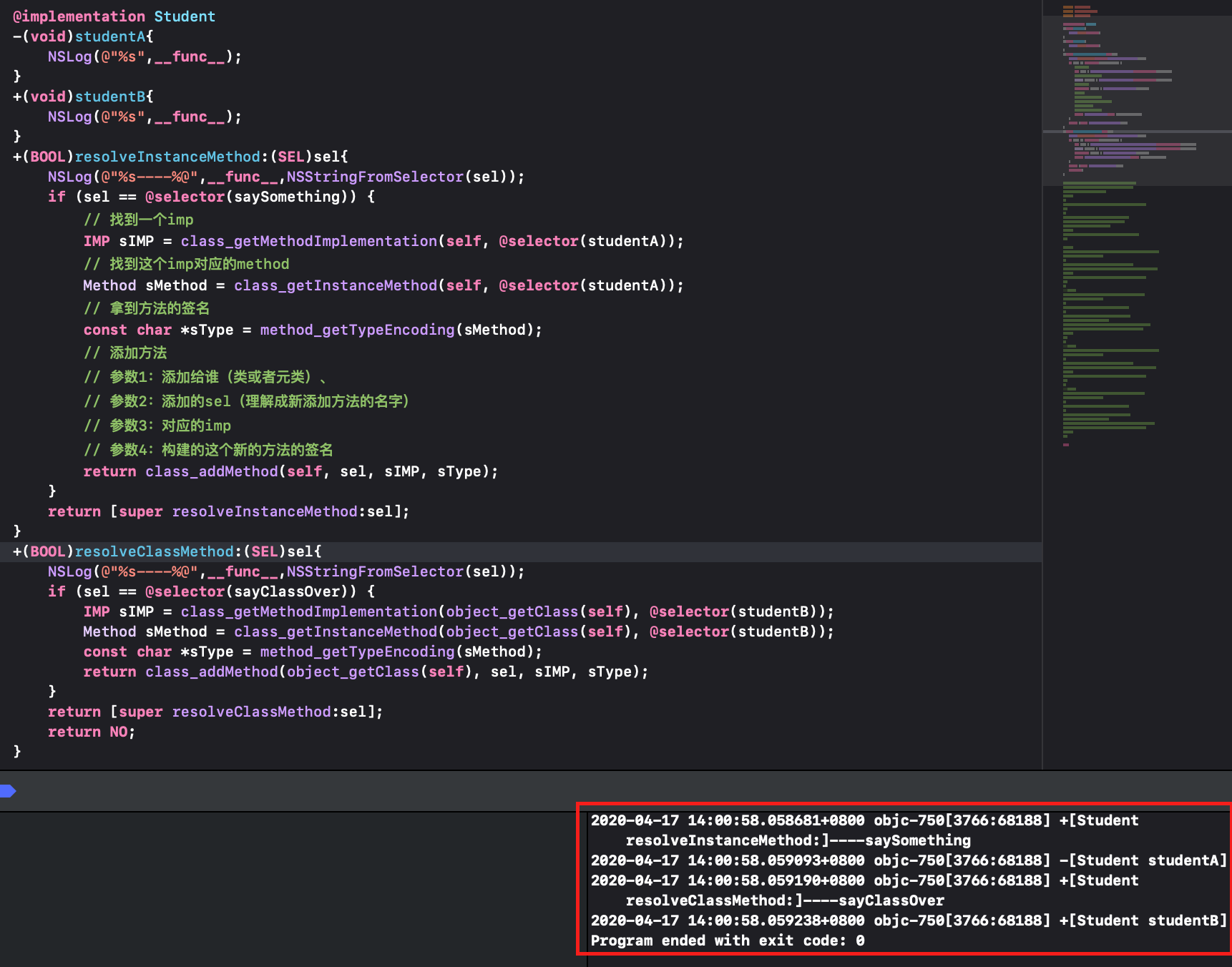Image resolution: width=1232 pixels, height=967 pixels.
Task: Click 'Program ended with exit code: 0'
Action: [728, 941]
